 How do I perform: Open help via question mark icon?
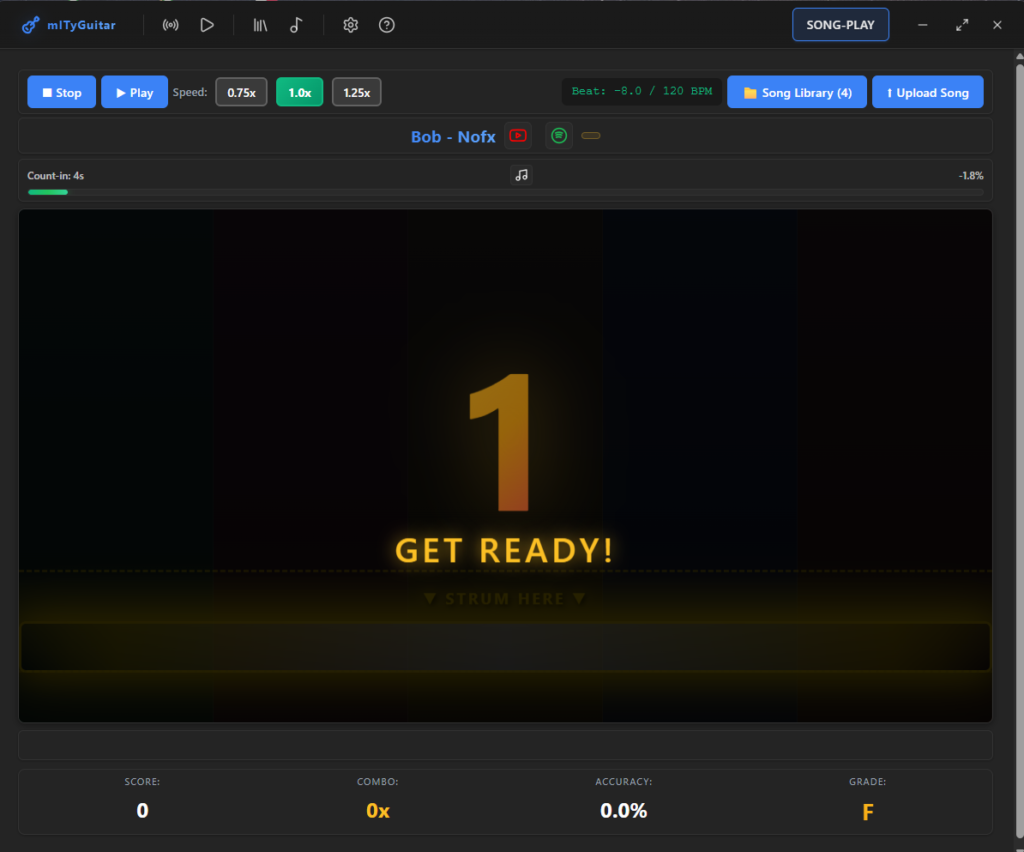click(x=387, y=25)
